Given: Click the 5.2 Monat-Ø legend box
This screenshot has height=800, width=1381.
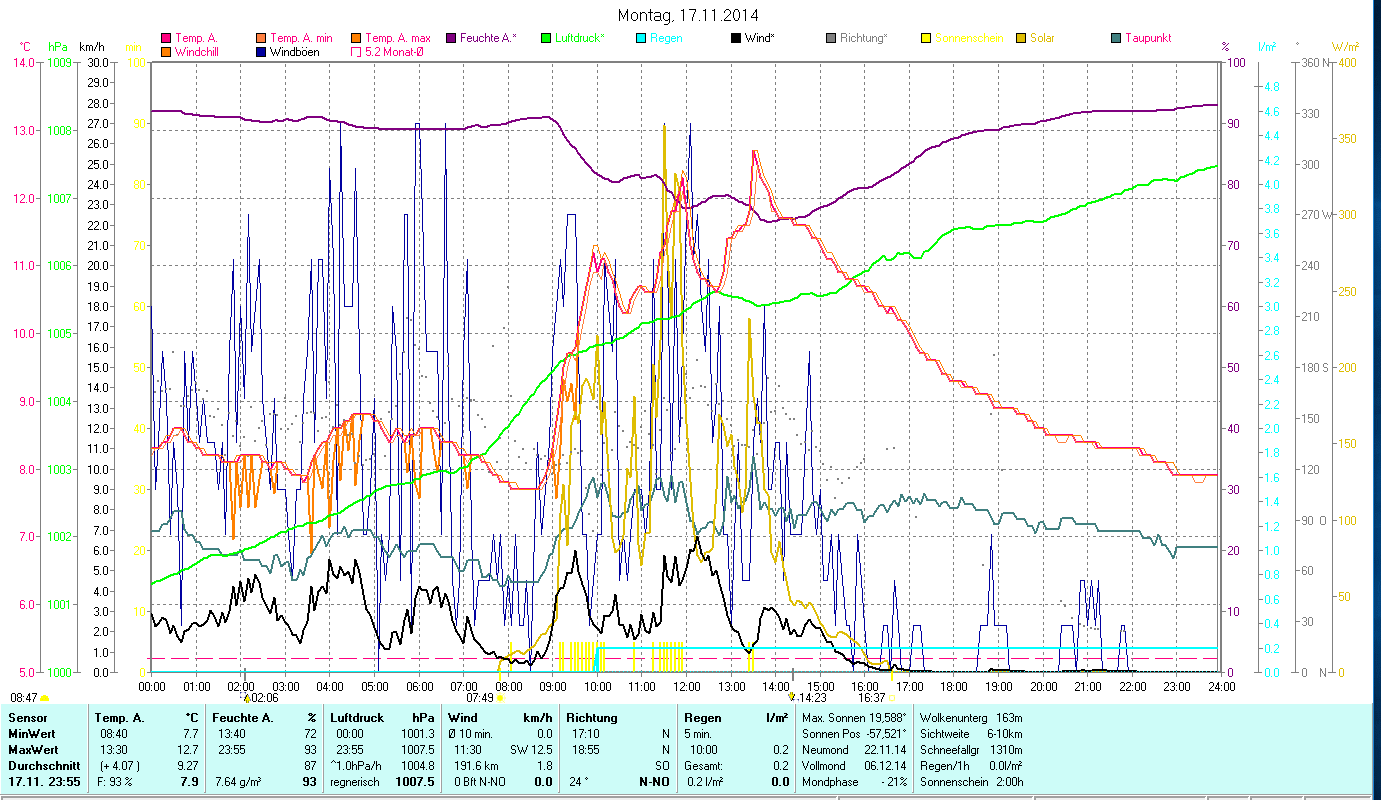Looking at the screenshot, I should pos(356,51).
